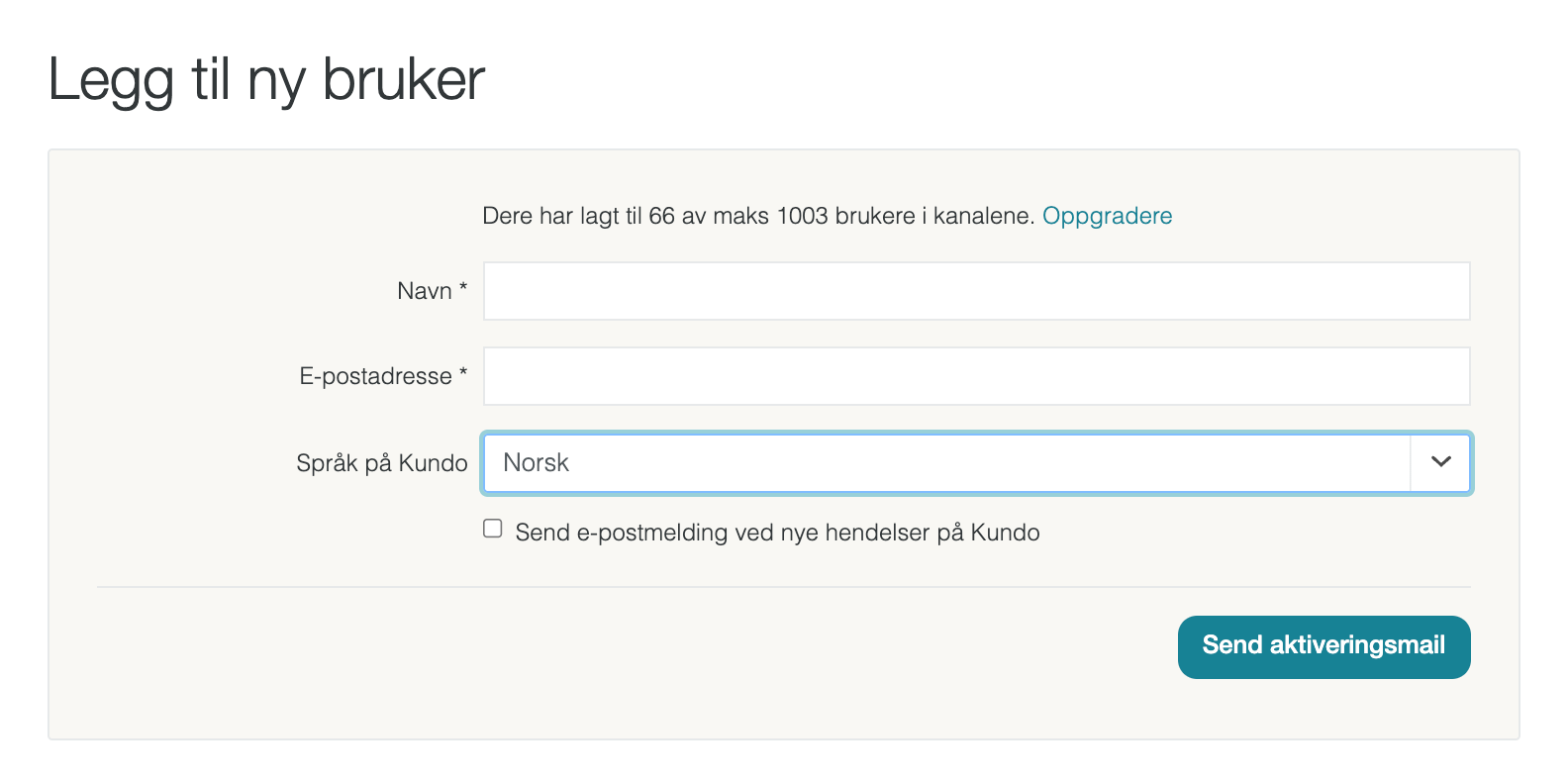Open the Språk på Kundo dropdown

(x=945, y=463)
